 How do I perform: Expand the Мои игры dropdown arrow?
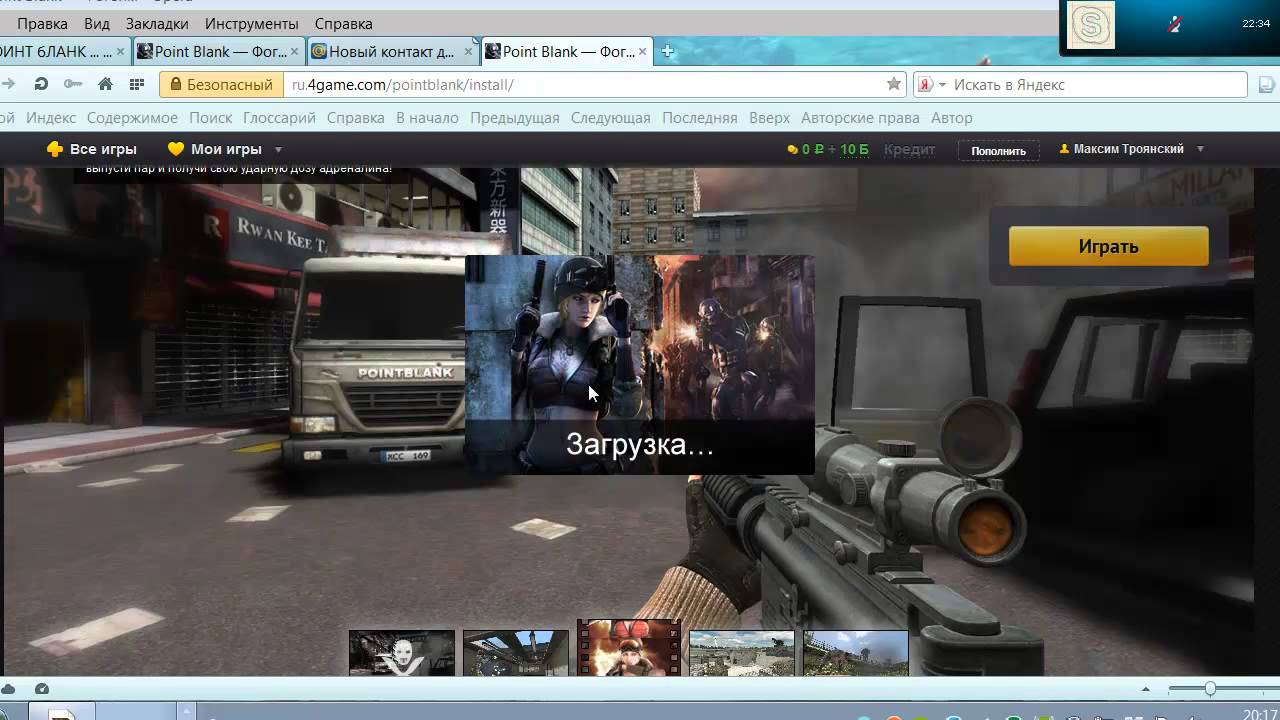(278, 150)
